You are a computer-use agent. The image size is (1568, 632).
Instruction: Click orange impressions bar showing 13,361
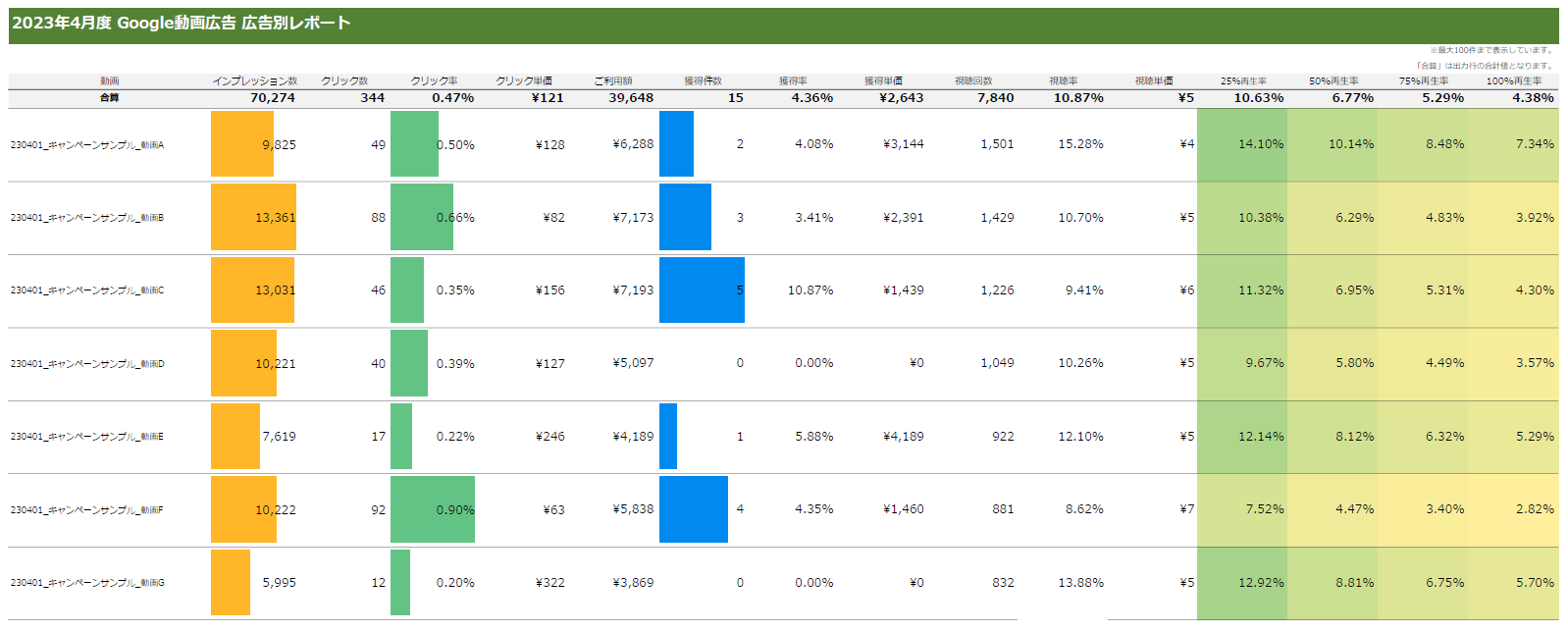click(252, 217)
